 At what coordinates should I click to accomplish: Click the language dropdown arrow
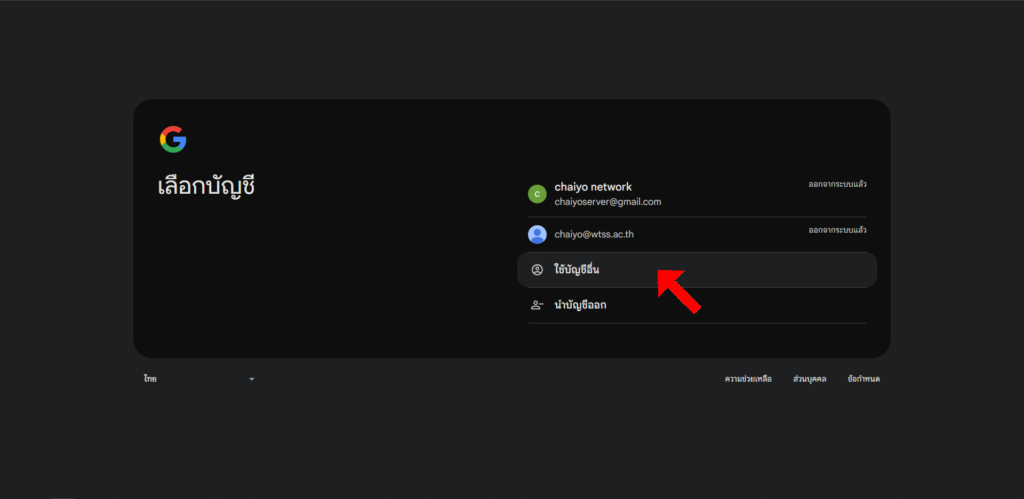tap(251, 379)
